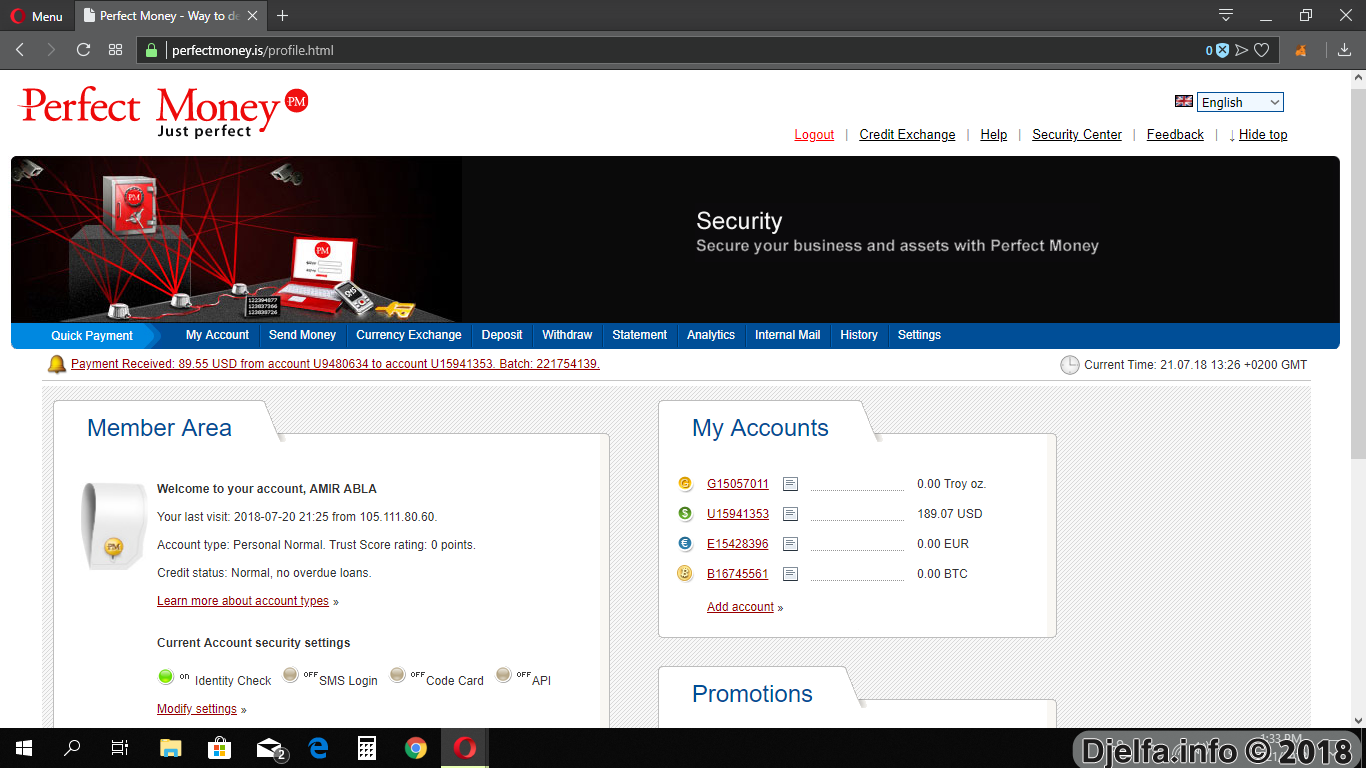Click the Hide top link
This screenshot has width=1366, height=768.
[1263, 135]
